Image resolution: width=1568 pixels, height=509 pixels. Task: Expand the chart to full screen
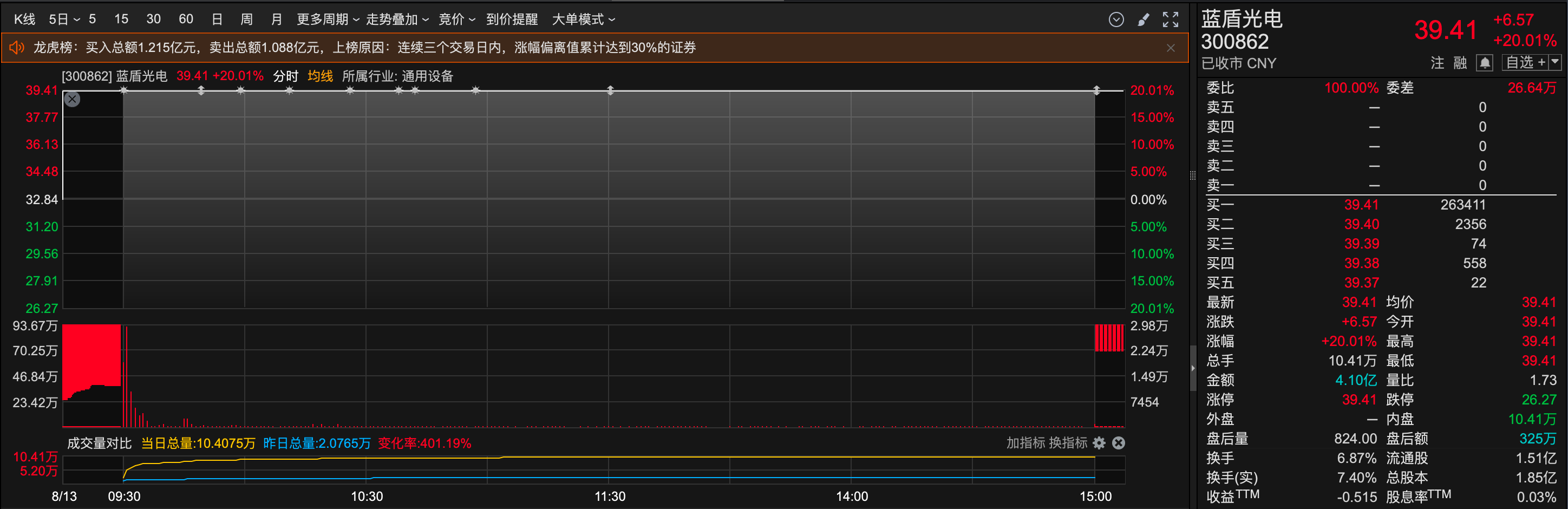(x=1170, y=19)
